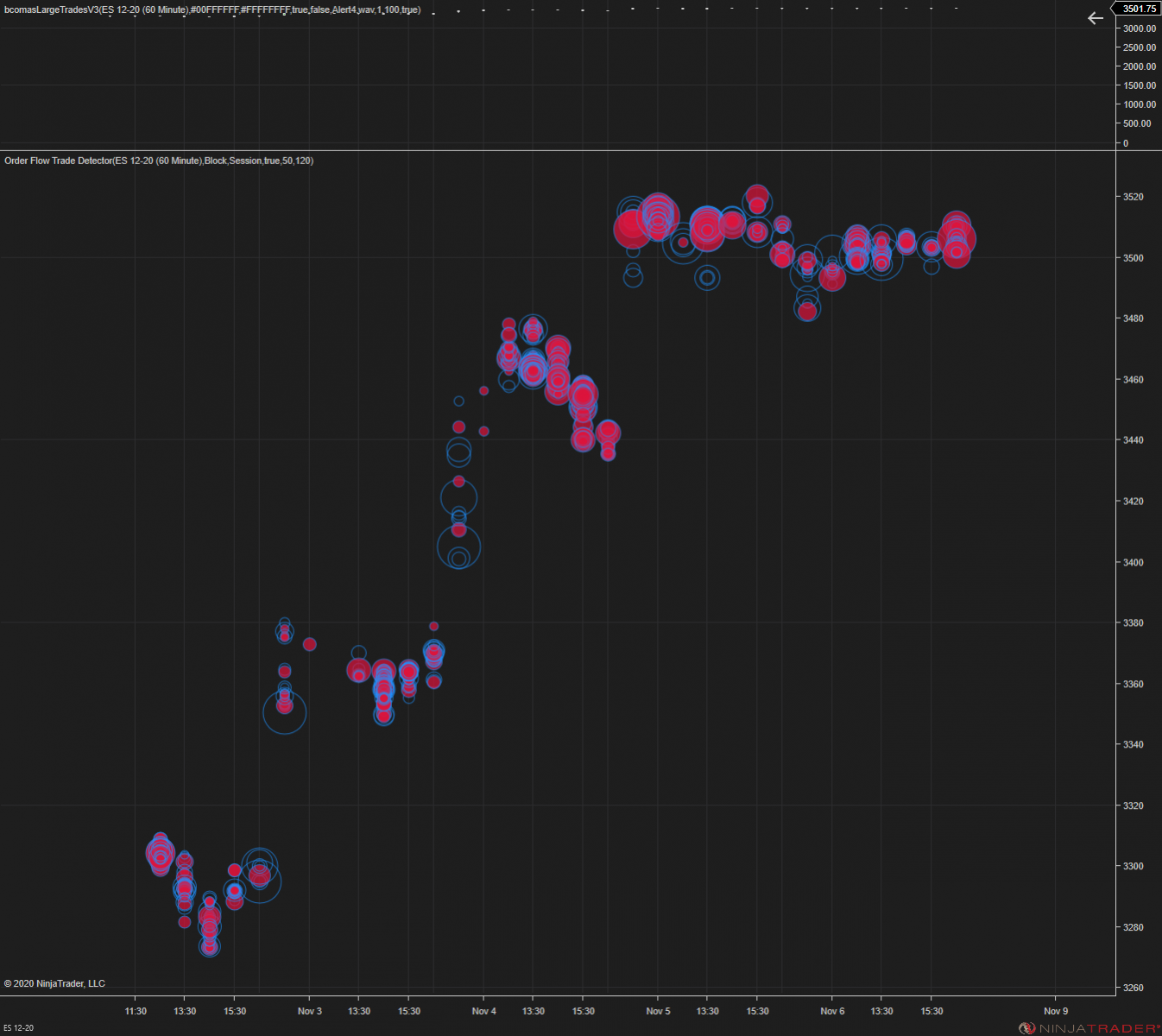Click the NinjaTrader logo
The image size is (1162, 1036).
(x=1089, y=1028)
